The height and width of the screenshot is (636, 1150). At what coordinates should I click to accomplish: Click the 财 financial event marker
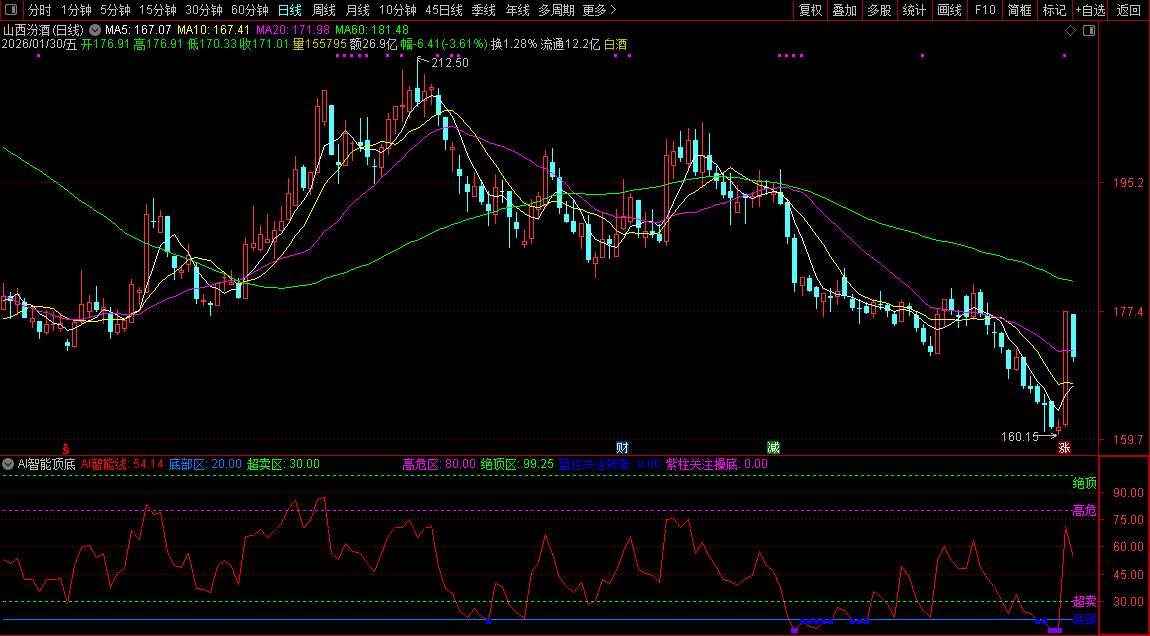tap(621, 447)
